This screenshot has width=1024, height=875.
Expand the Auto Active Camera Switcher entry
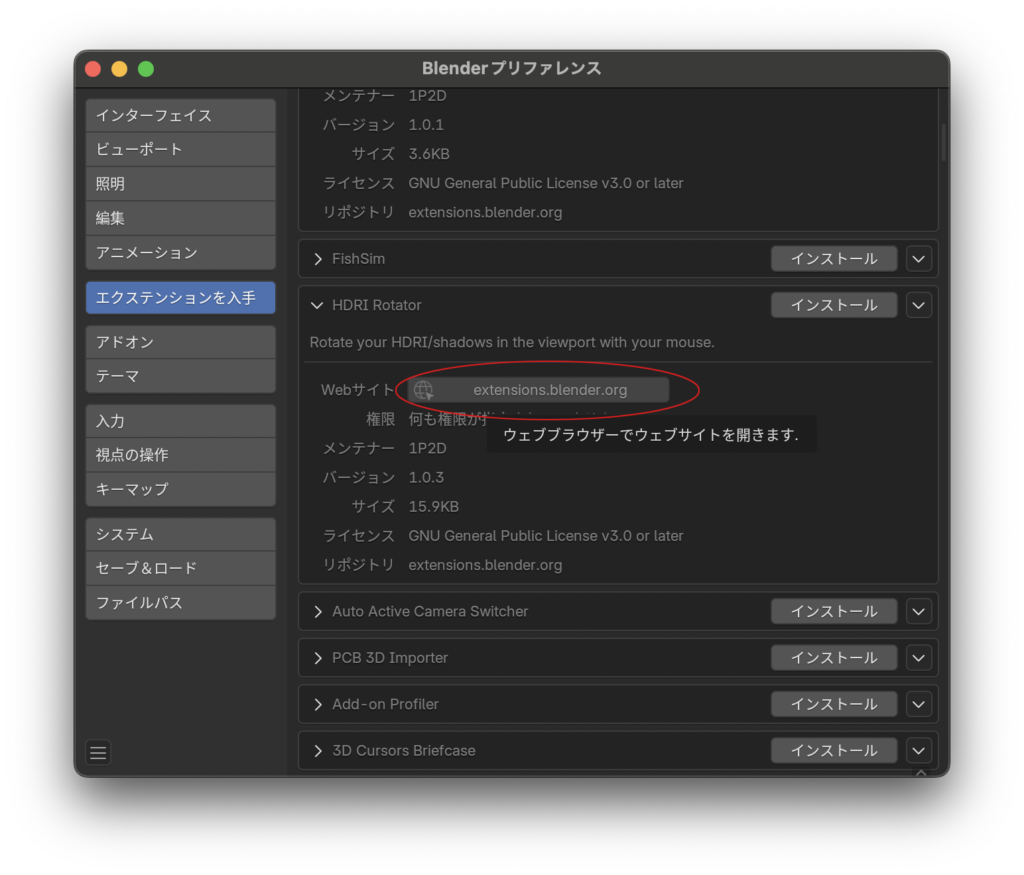(317, 612)
